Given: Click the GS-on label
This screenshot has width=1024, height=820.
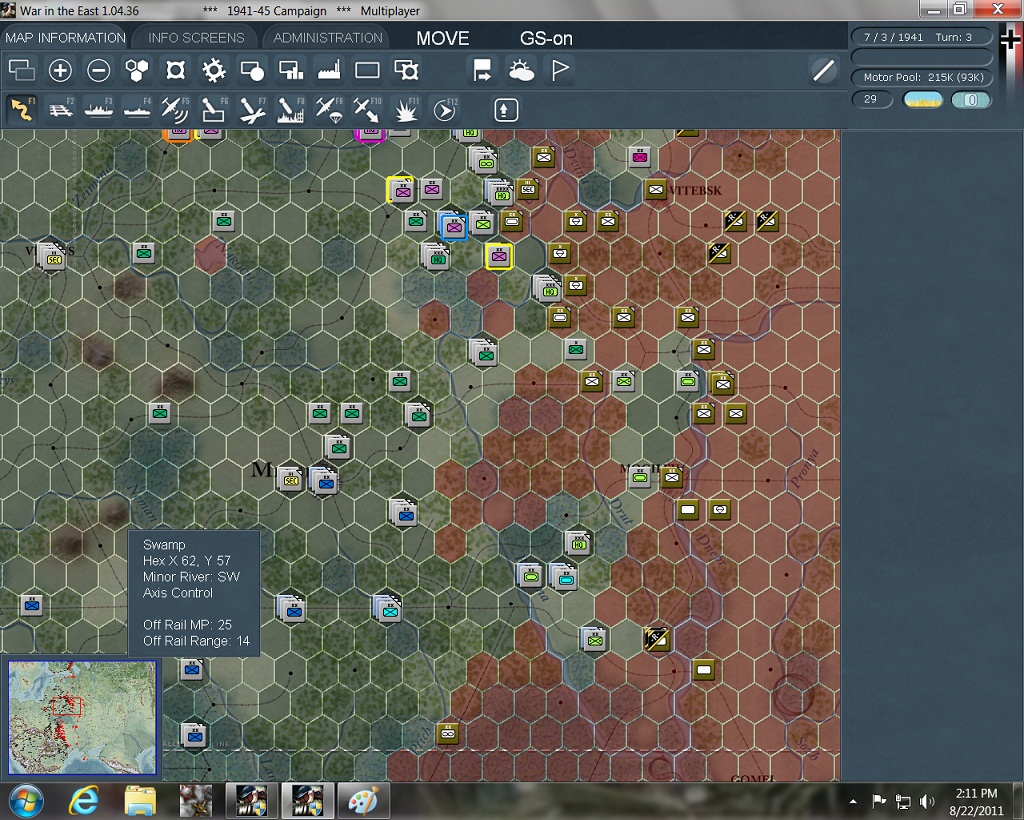Looking at the screenshot, I should [x=546, y=39].
